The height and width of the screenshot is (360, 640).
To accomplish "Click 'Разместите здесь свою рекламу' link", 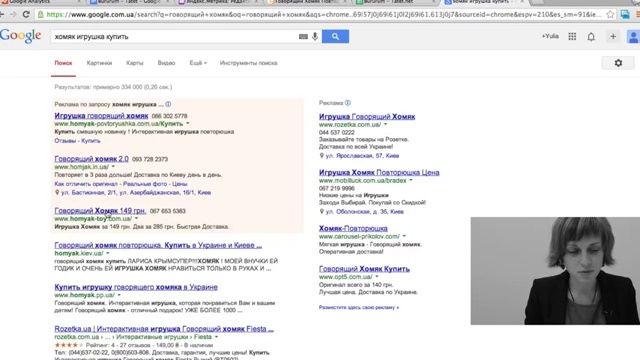I will (x=359, y=307).
